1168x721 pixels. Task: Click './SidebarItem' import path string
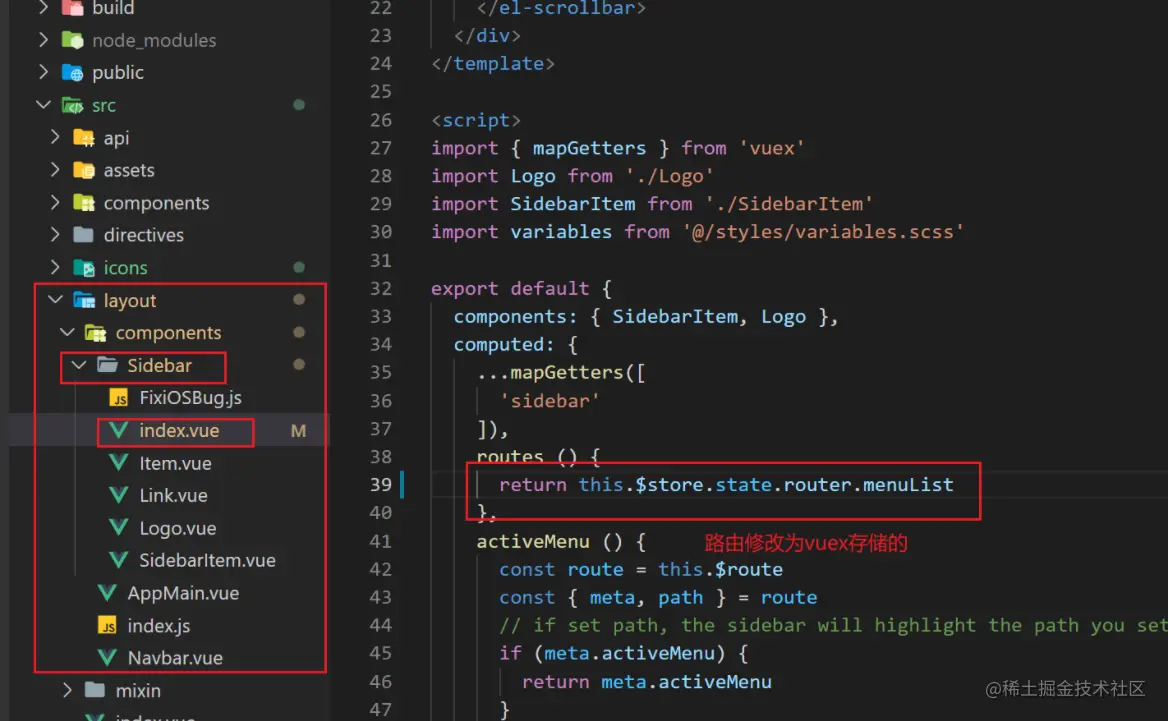coord(789,203)
